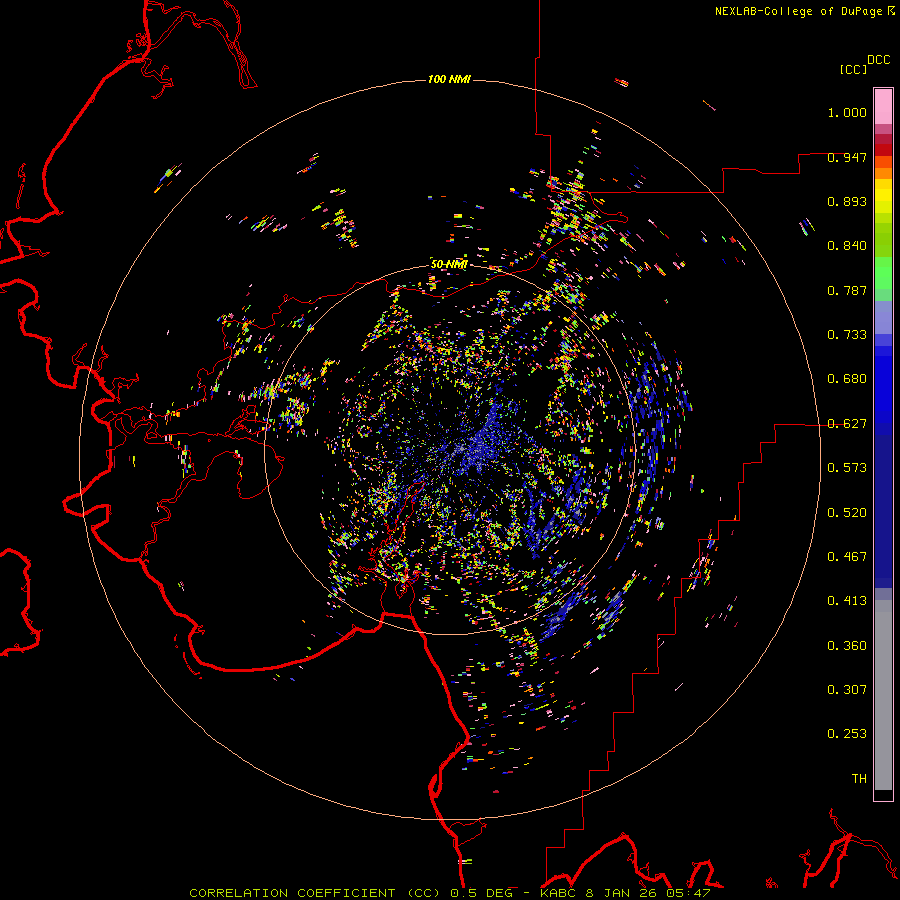Click the [CC] units label above the legend

[853, 69]
